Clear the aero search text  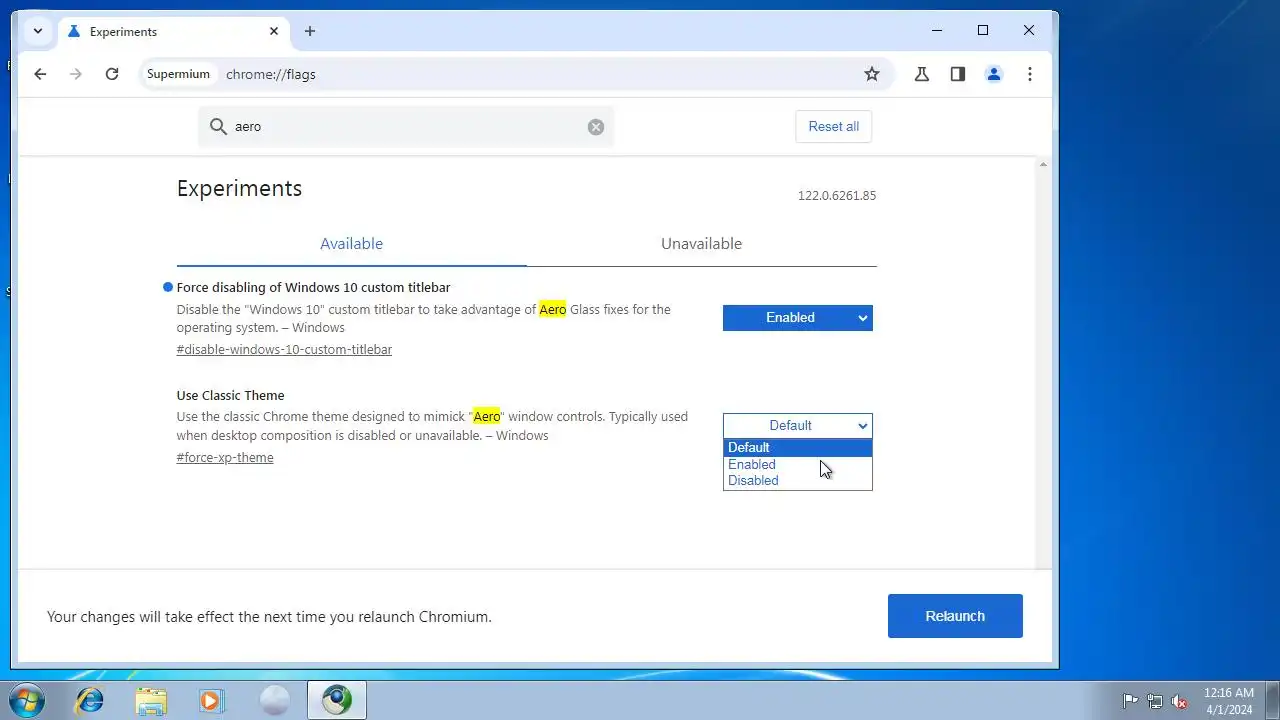tap(596, 127)
